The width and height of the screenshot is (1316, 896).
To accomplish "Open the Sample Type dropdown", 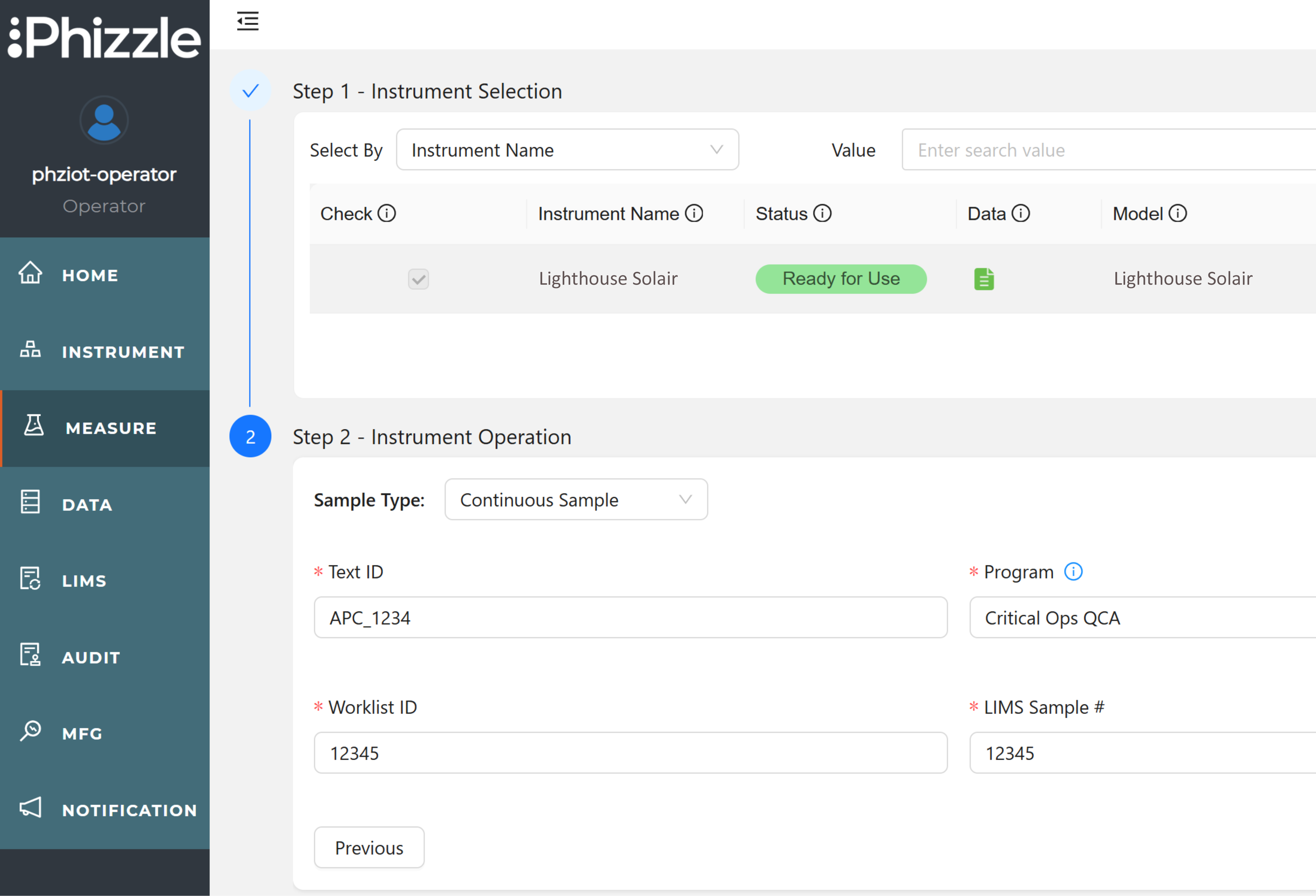I will 575,500.
